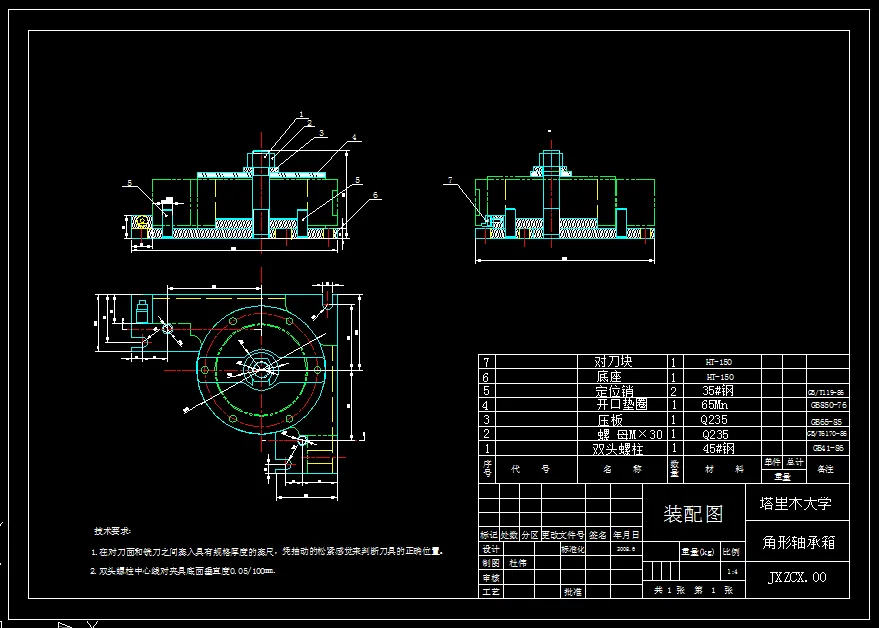Select the 螺母M×30 part name
Viewport: 879px width, 628px height.
point(630,434)
